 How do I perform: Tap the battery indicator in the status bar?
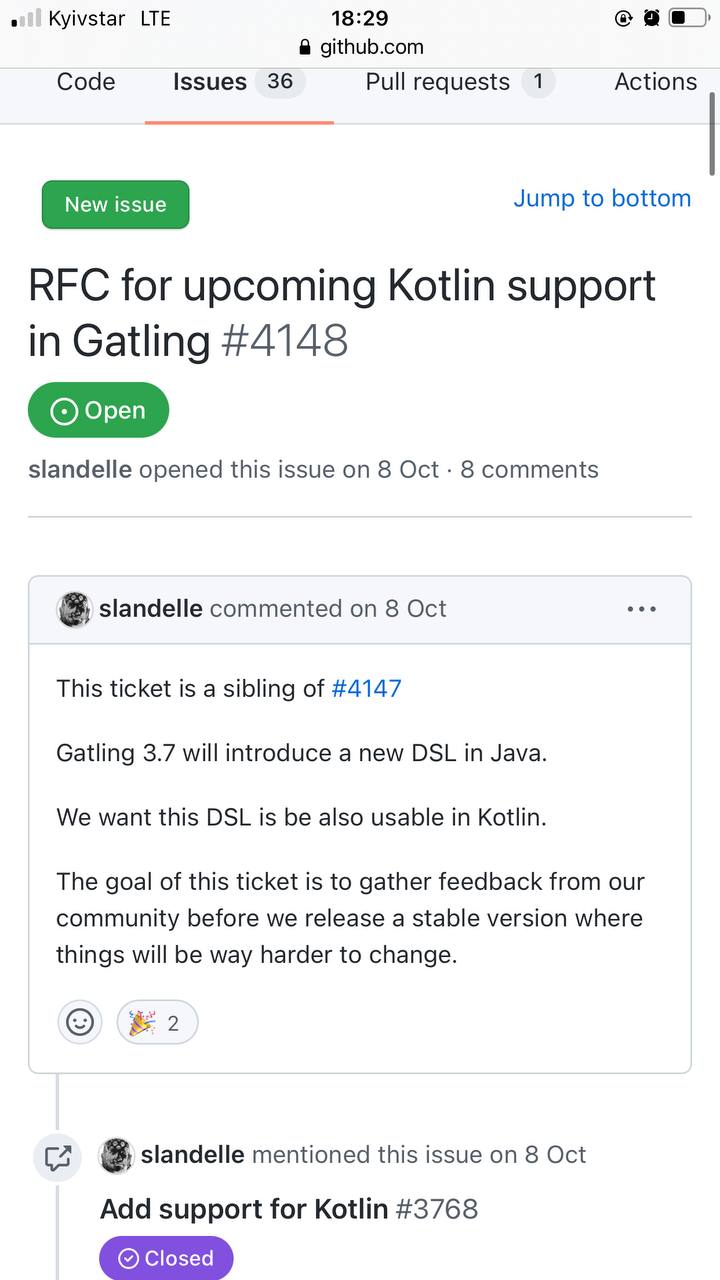click(x=689, y=18)
